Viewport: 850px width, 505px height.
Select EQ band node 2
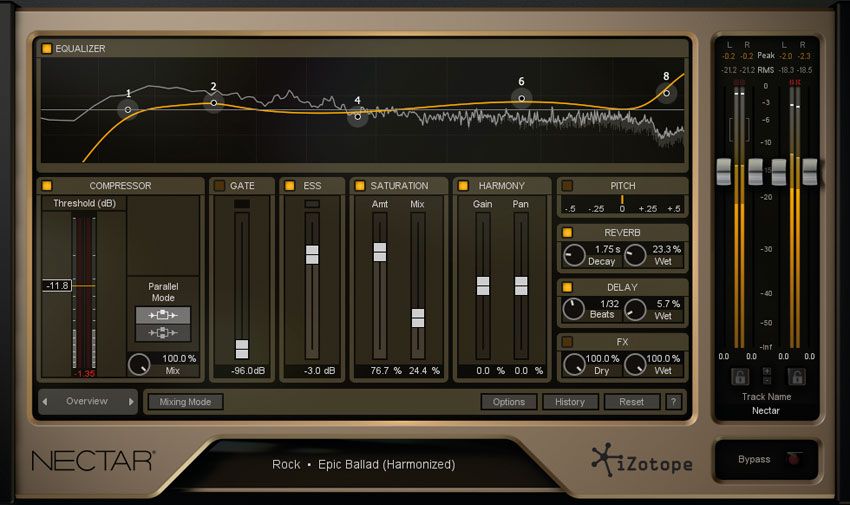click(x=214, y=102)
